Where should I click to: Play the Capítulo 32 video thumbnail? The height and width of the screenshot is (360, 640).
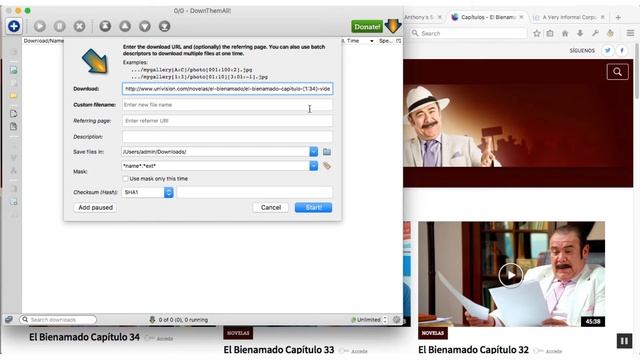511,275
